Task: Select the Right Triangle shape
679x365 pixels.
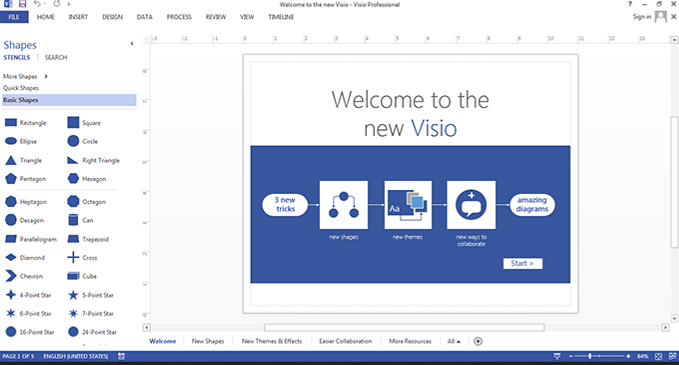Action: 73,160
